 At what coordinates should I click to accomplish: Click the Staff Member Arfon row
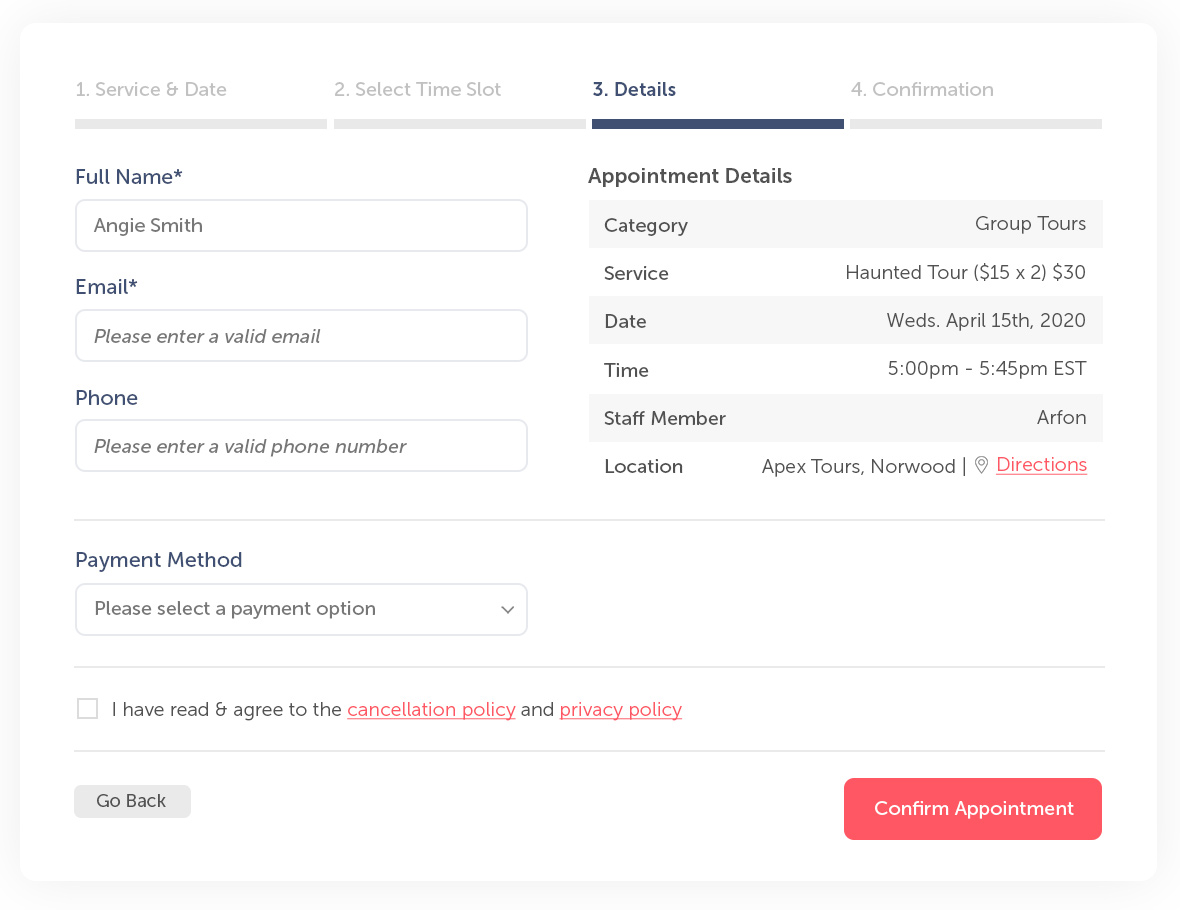click(846, 418)
